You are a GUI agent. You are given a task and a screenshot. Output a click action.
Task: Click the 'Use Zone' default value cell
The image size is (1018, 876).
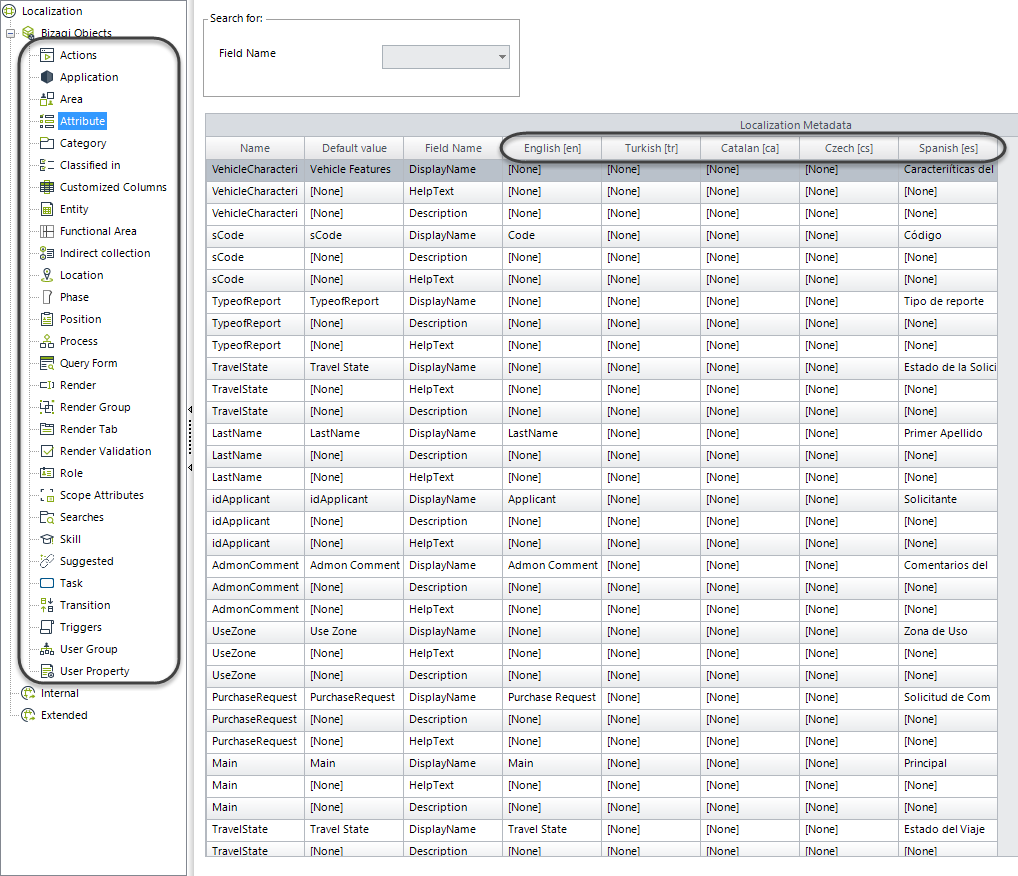pyautogui.click(x=354, y=632)
